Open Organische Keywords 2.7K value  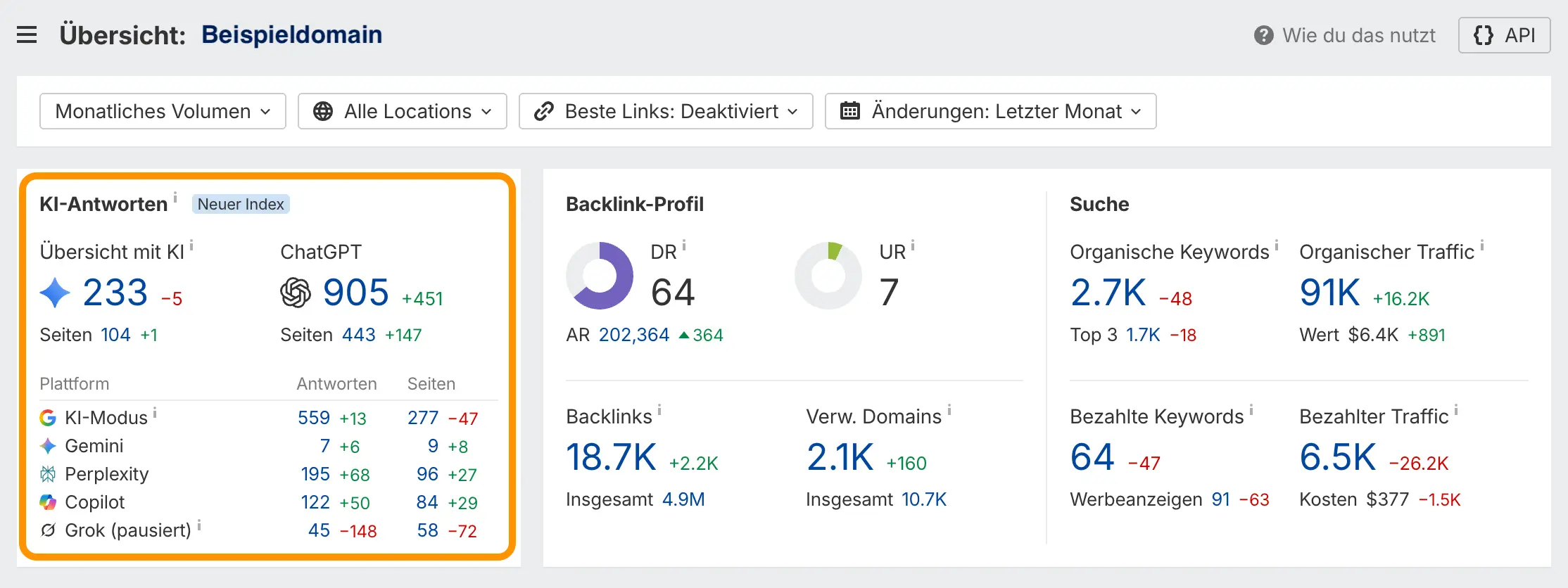click(x=1108, y=293)
